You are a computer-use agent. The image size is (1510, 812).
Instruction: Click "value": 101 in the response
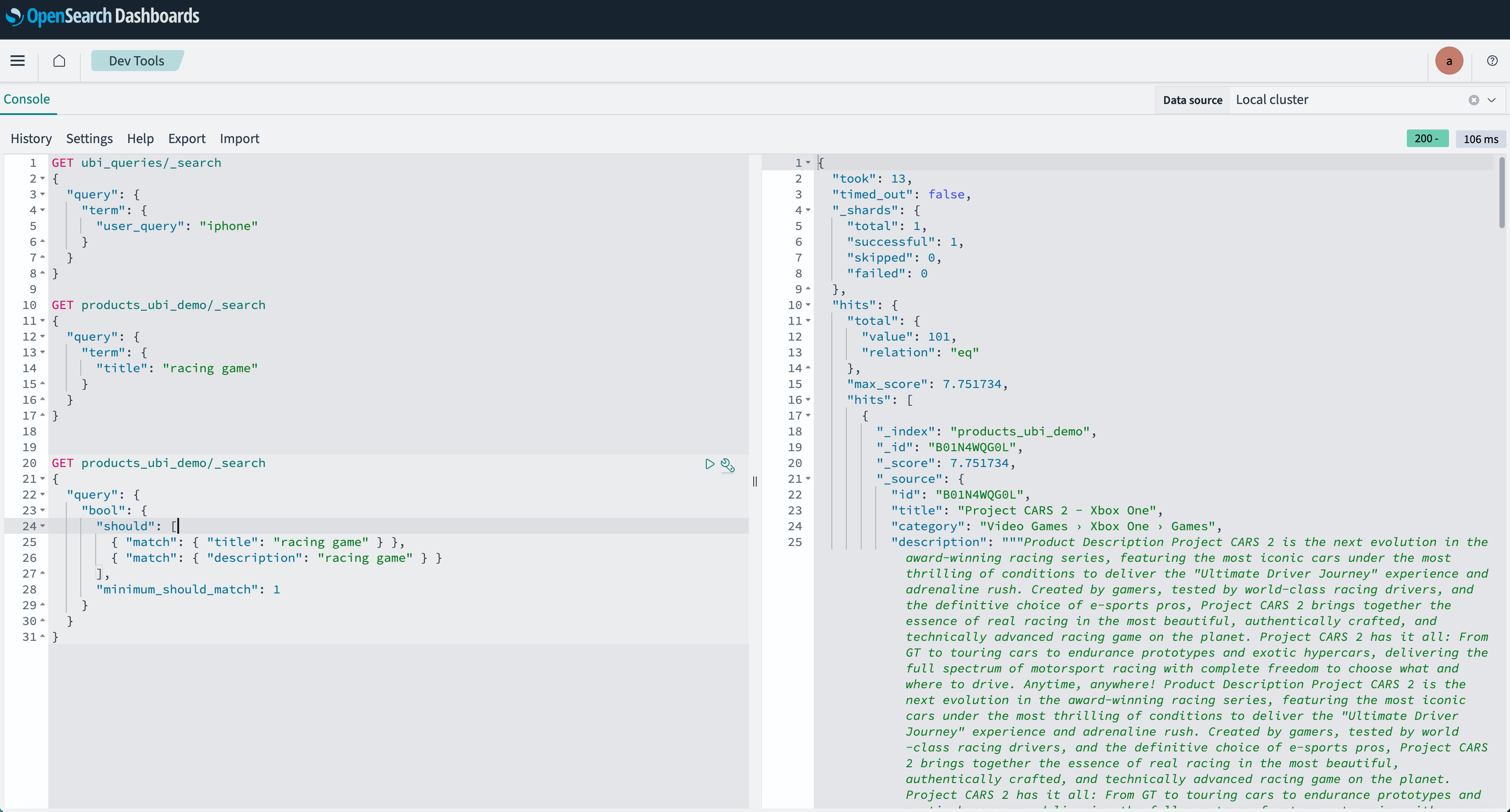tap(909, 337)
